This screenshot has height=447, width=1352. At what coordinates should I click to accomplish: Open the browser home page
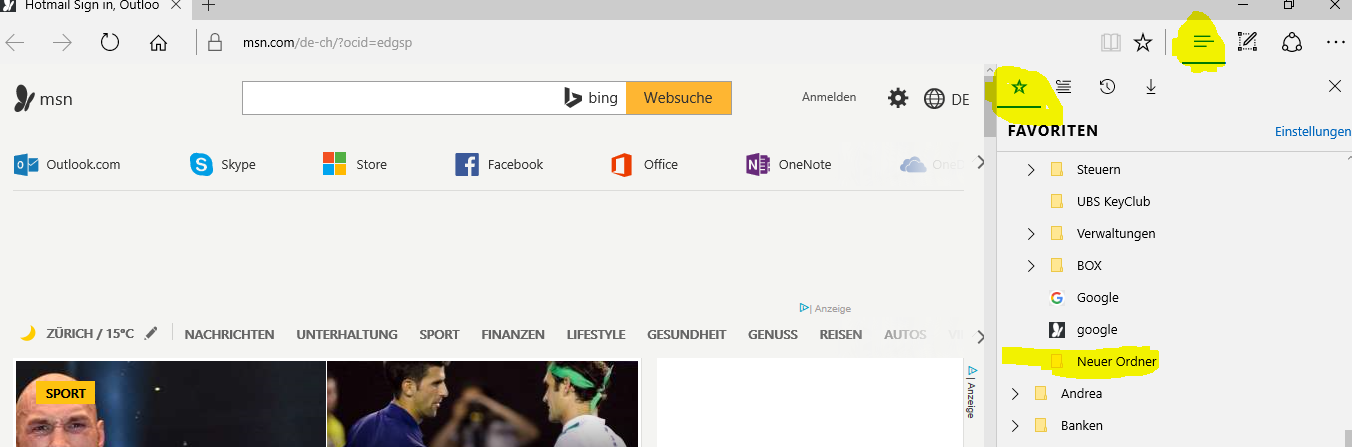coord(158,43)
